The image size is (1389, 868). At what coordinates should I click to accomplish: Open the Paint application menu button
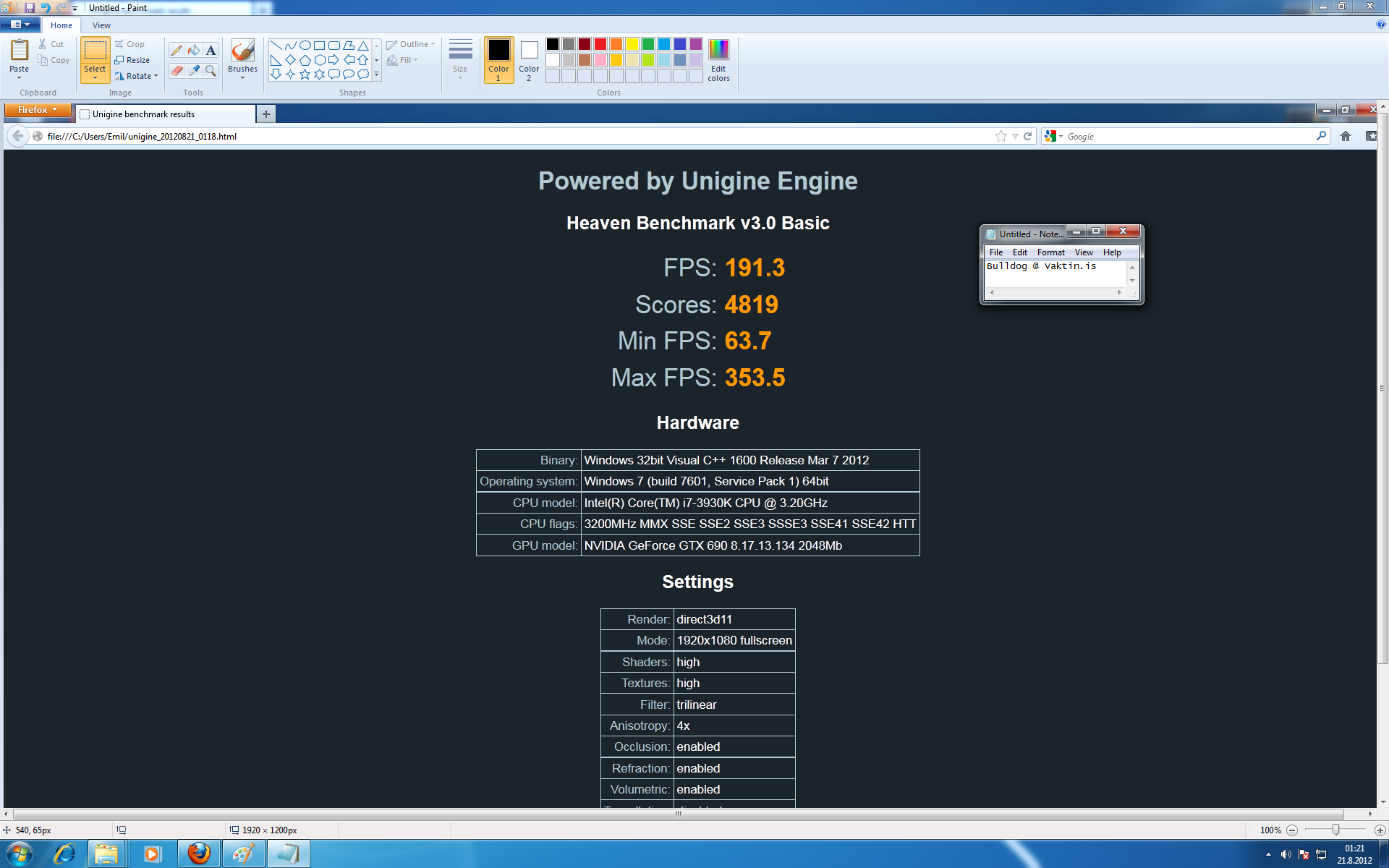[20, 25]
